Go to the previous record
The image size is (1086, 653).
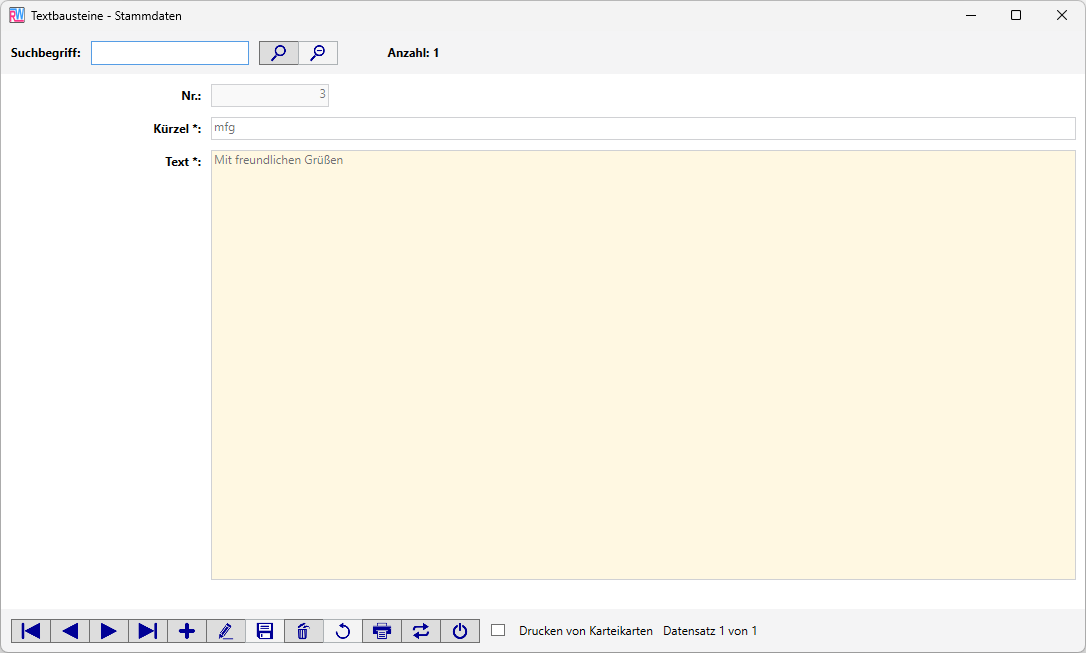point(70,631)
